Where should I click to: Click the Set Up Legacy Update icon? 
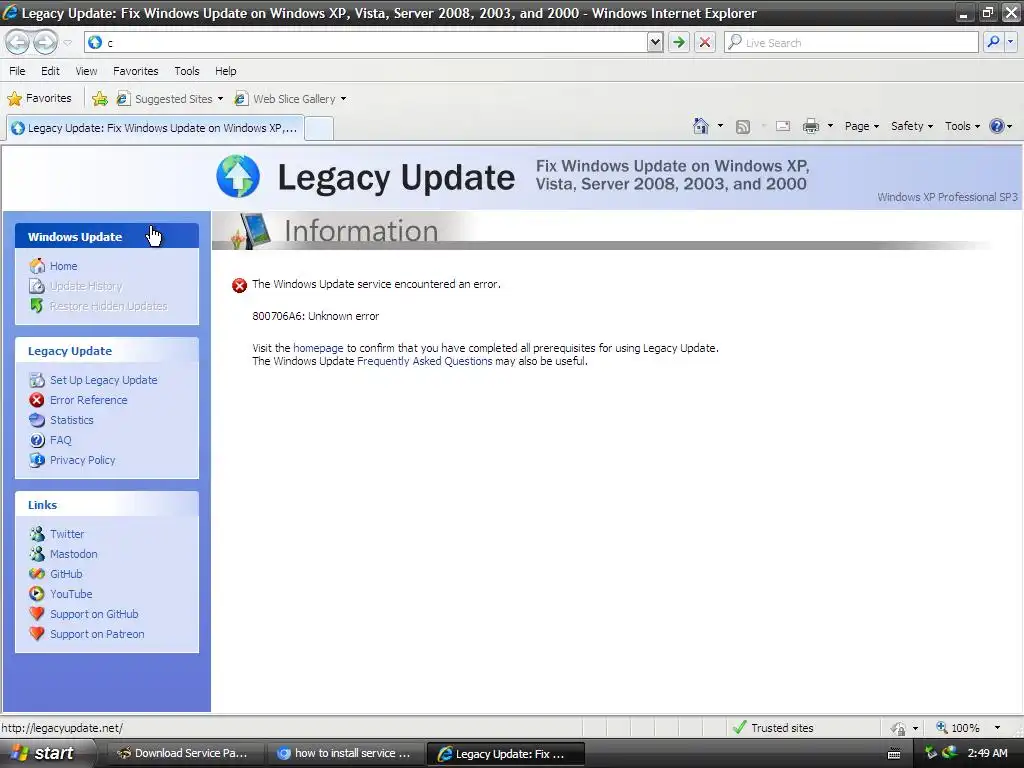37,380
